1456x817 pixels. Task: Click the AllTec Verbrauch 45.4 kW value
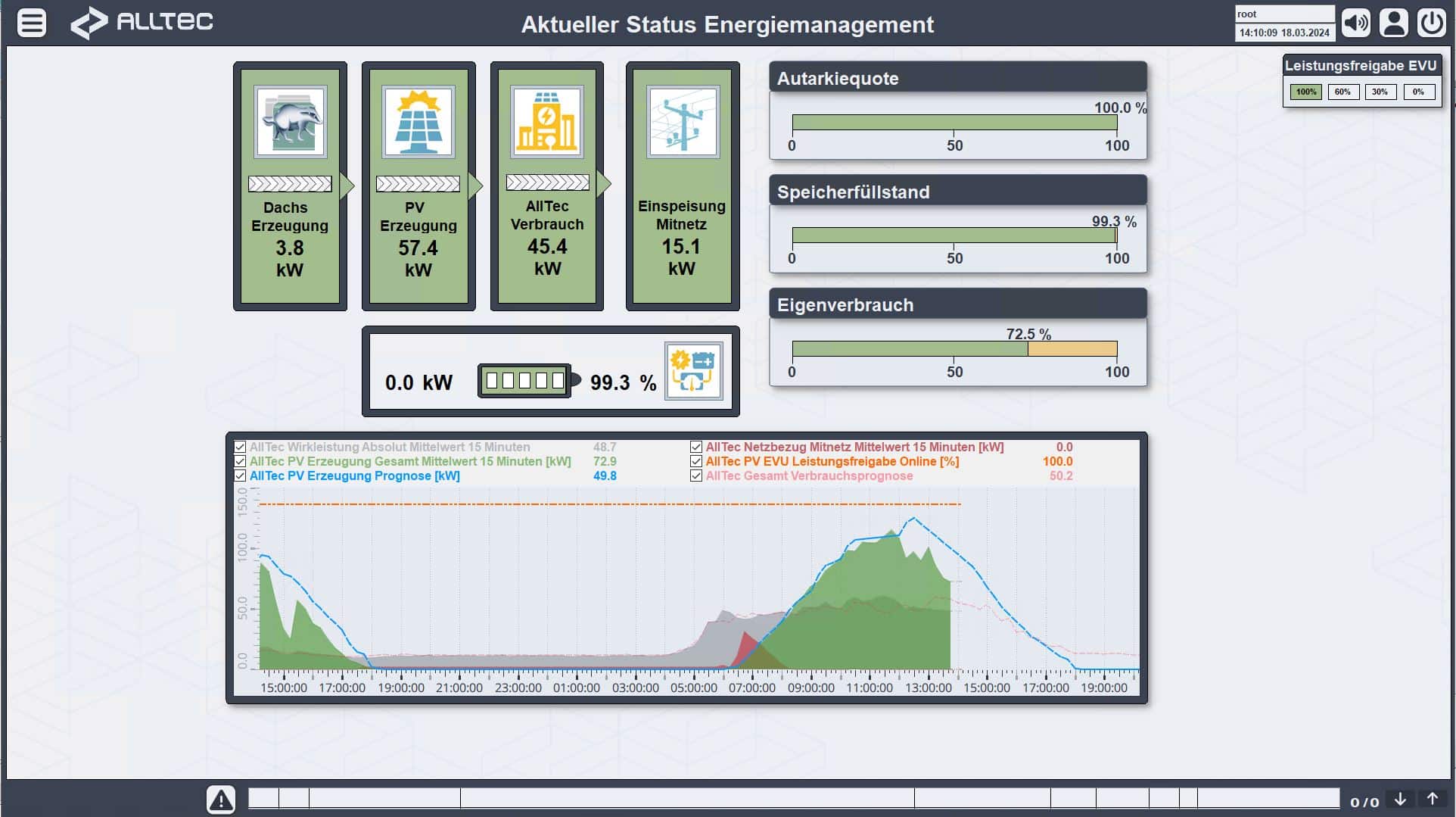click(x=547, y=257)
